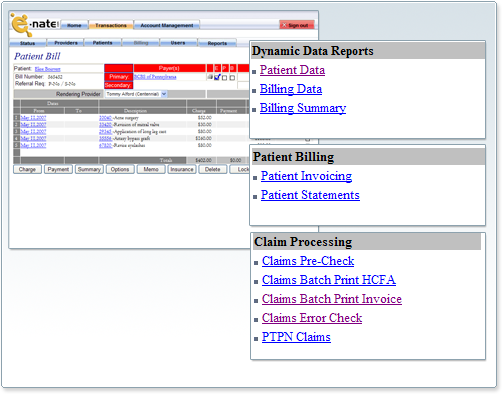Open the Patient Data report link
Screen dimensions: 502x402
[x=292, y=70]
